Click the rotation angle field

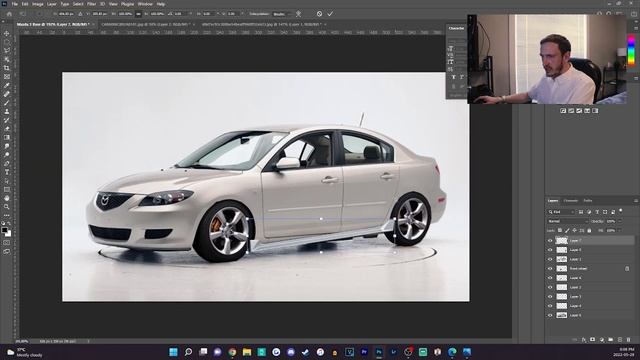point(179,14)
